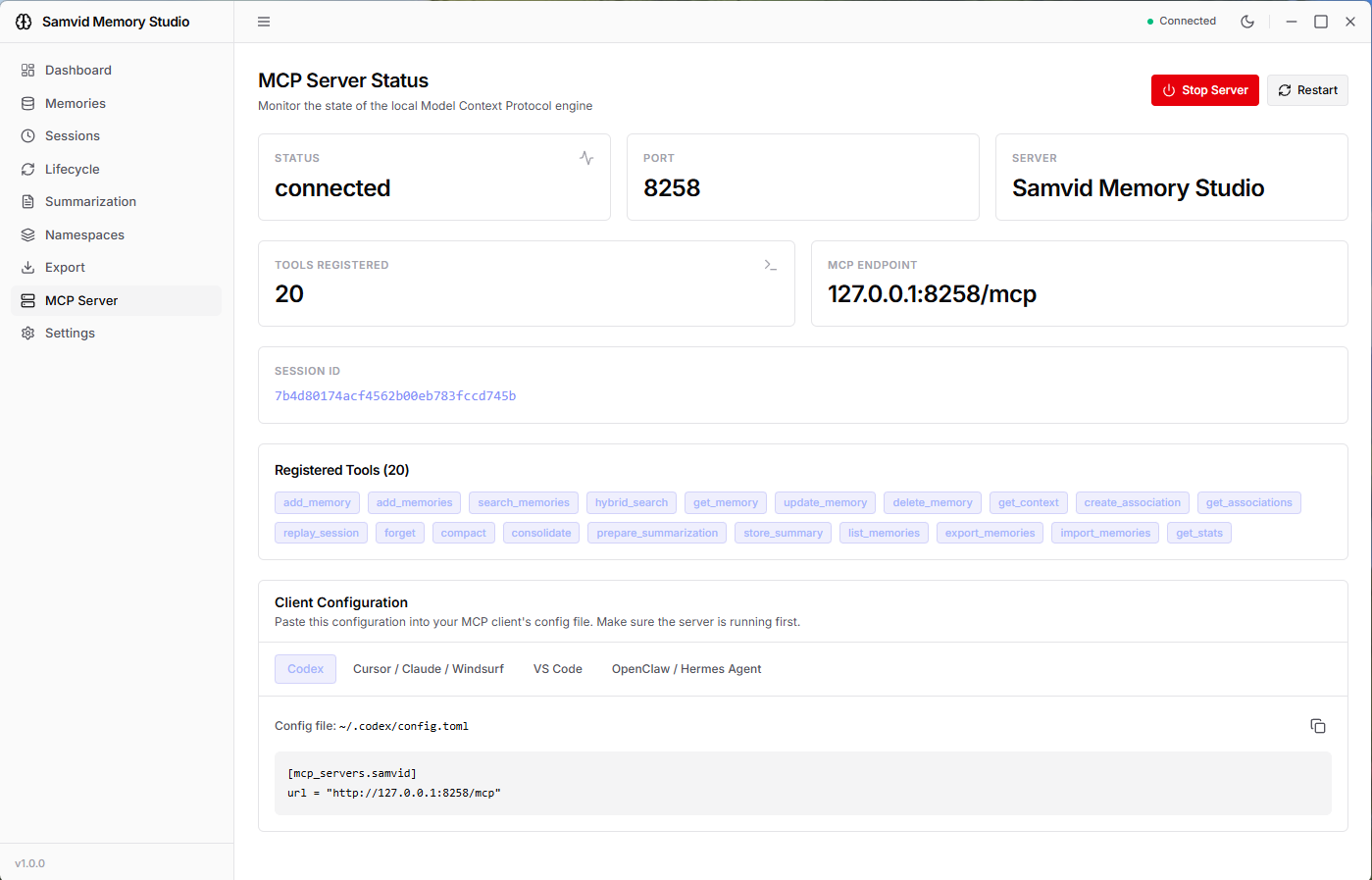Click the store_summary tool tag

(x=783, y=534)
